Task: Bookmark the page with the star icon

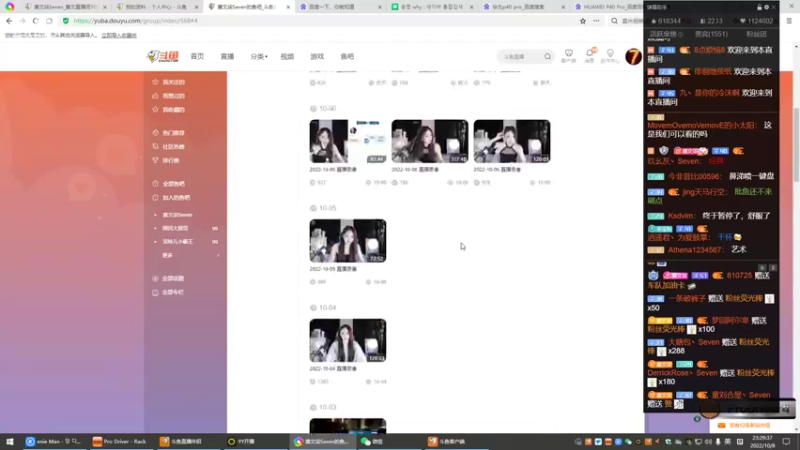Action: pos(583,21)
